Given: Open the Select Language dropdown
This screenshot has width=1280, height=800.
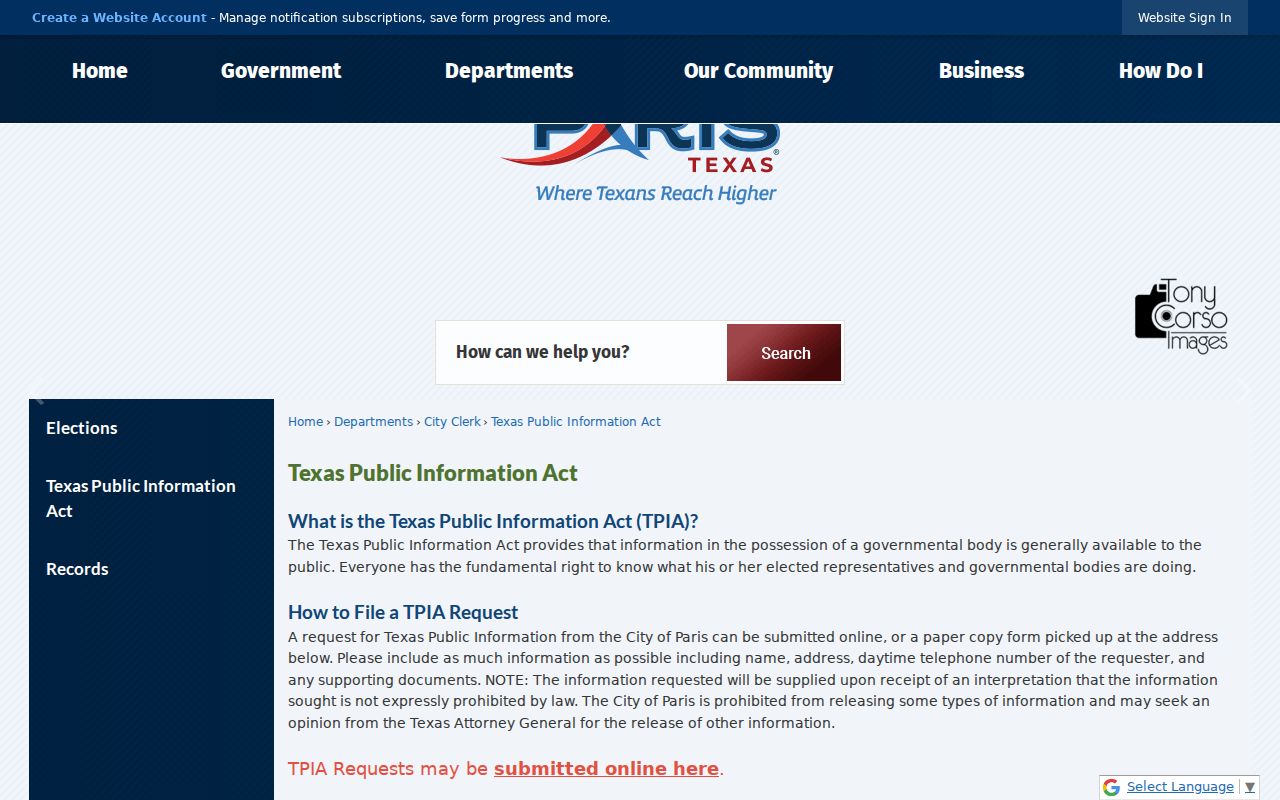Looking at the screenshot, I should 1180,787.
